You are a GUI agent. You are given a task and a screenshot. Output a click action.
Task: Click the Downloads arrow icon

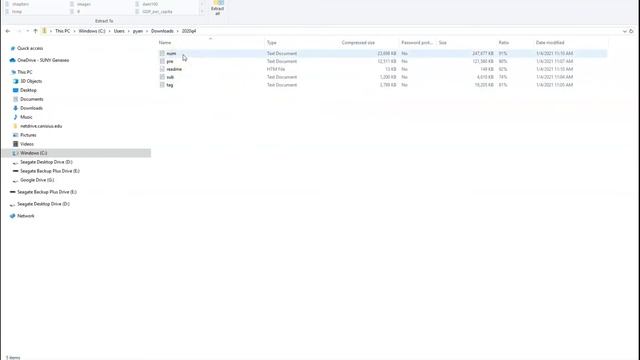[16, 108]
